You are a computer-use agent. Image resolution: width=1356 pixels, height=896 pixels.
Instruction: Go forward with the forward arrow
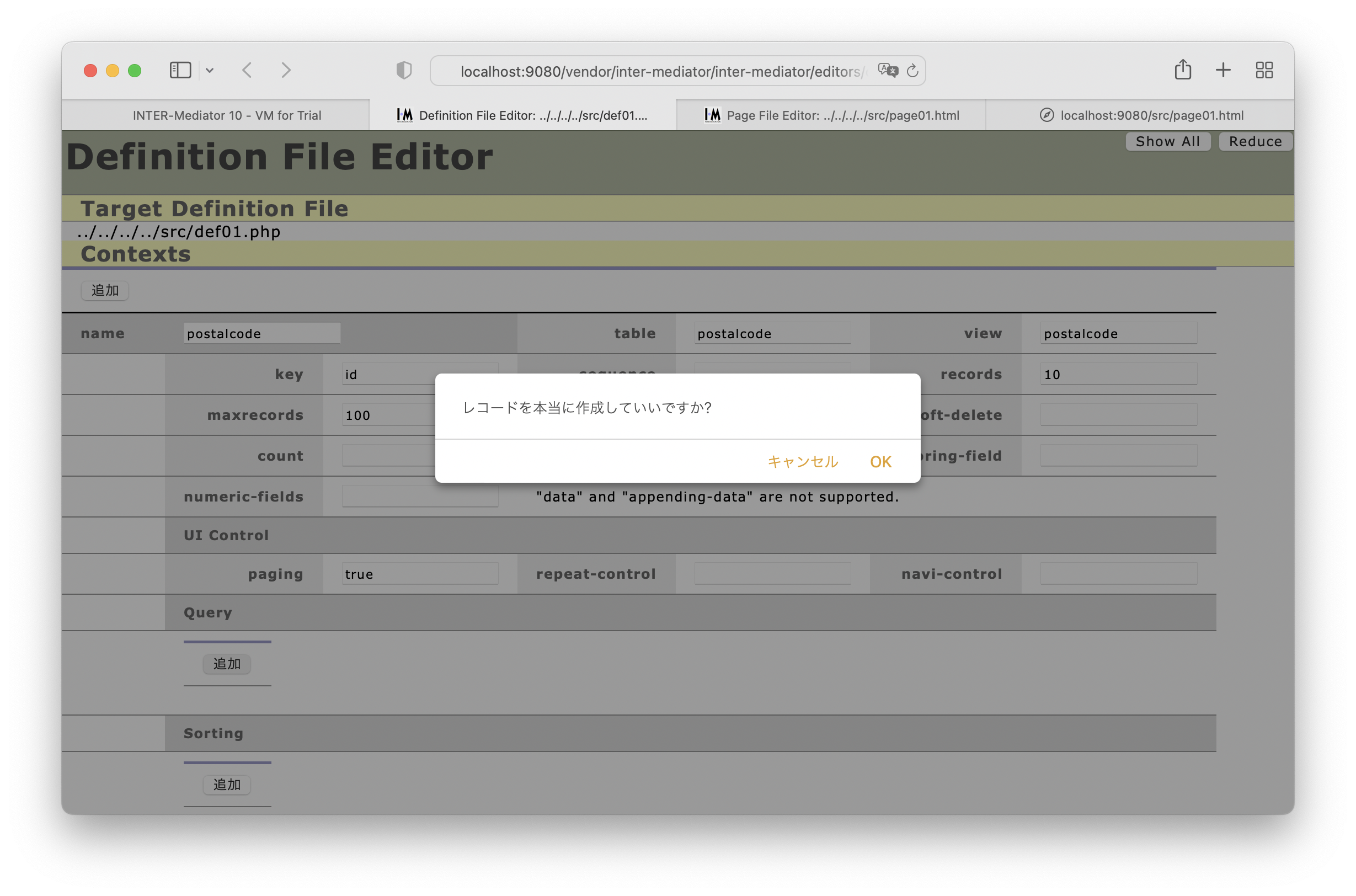tap(286, 70)
